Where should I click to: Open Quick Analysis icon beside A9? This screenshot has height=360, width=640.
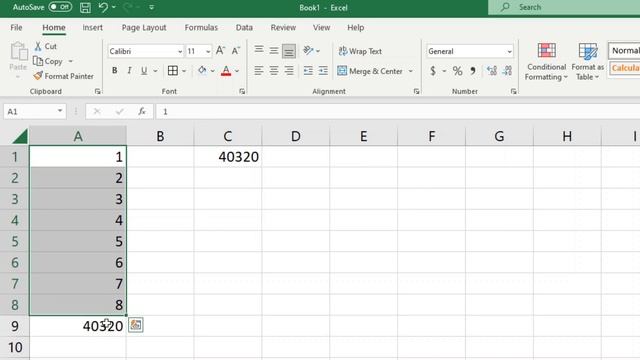click(136, 325)
